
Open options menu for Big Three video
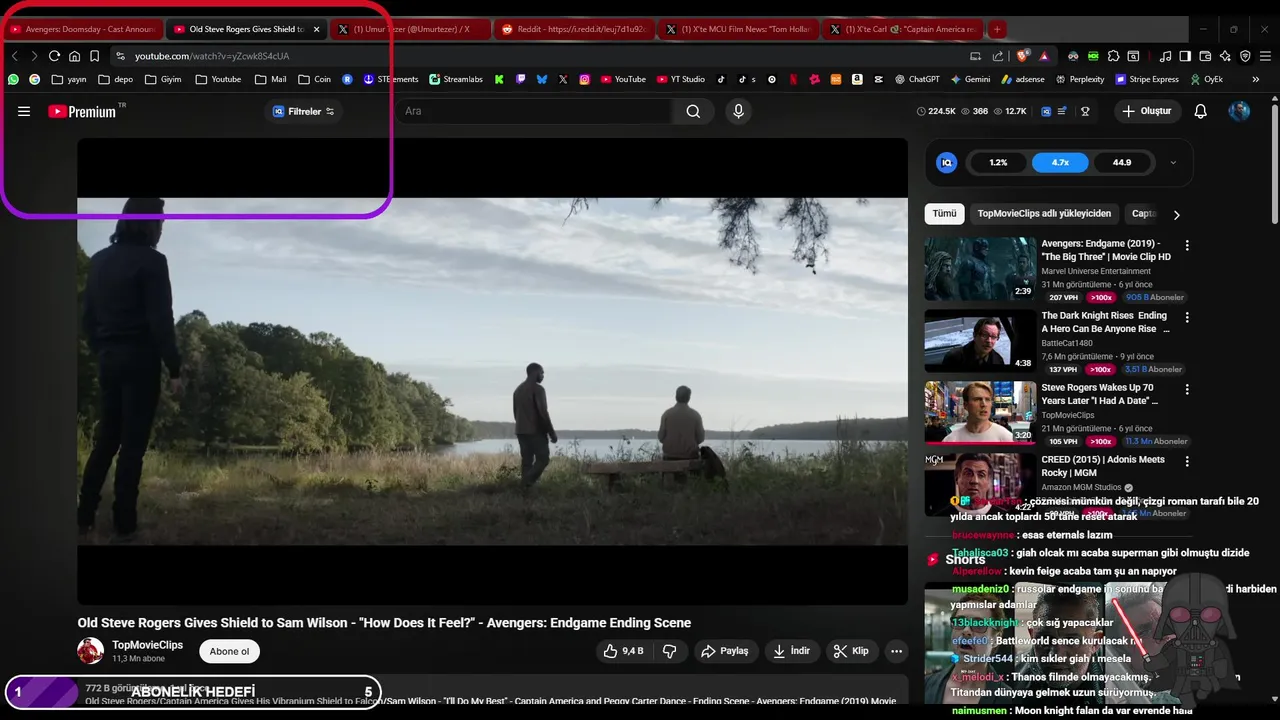pos(1187,245)
